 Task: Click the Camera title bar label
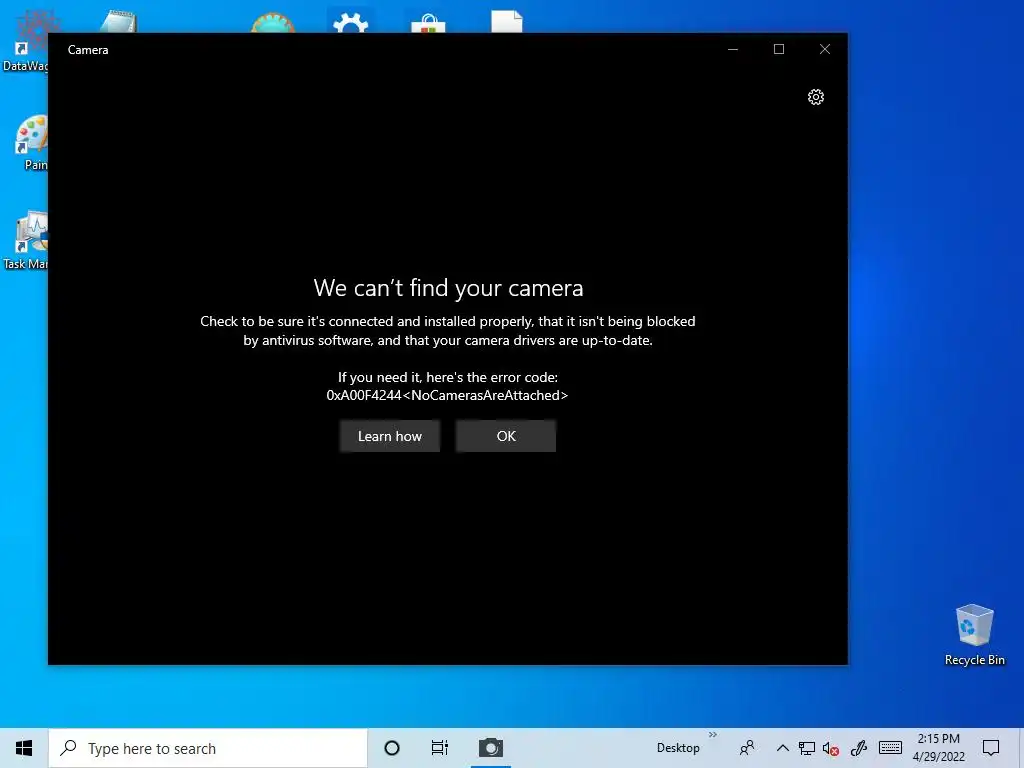point(88,50)
